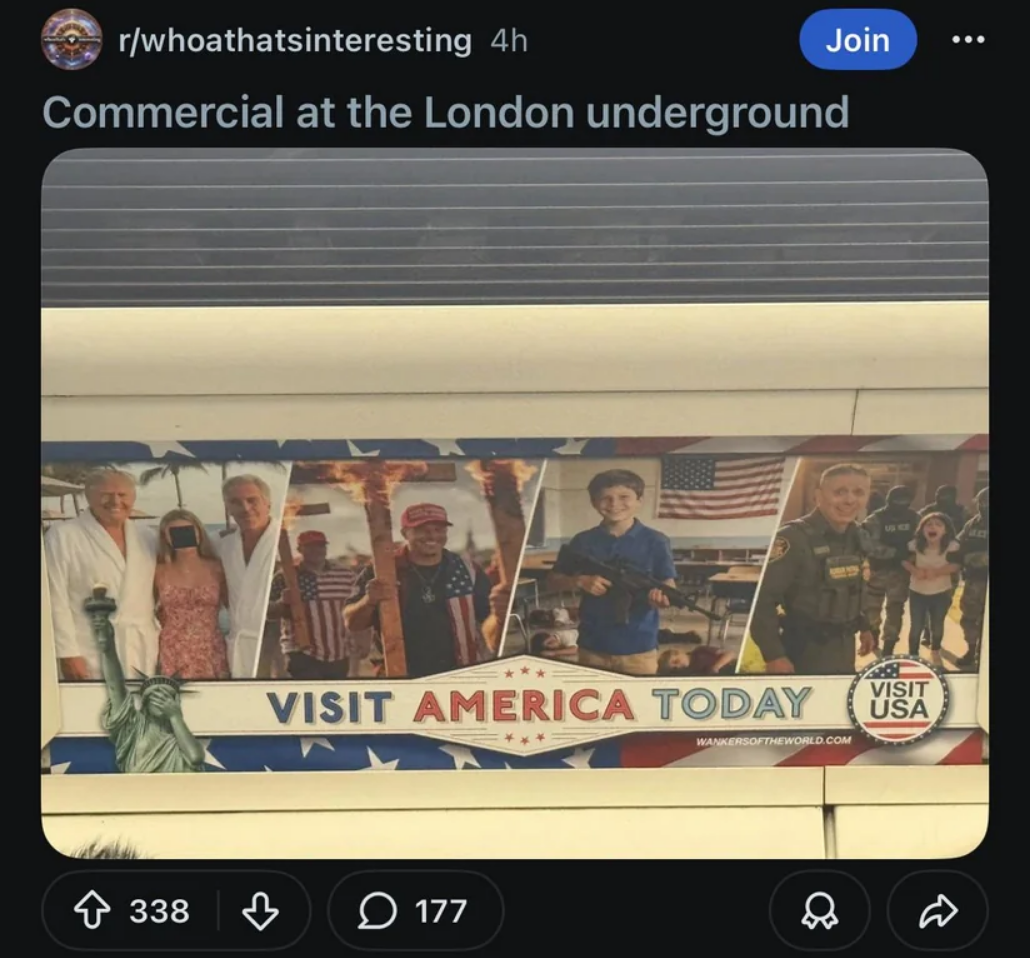Open comments via the speech bubble icon
The height and width of the screenshot is (958, 1030).
click(377, 911)
